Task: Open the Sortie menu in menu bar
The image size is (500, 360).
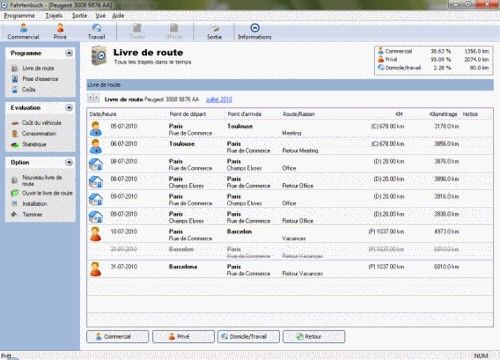Action: click(79, 16)
